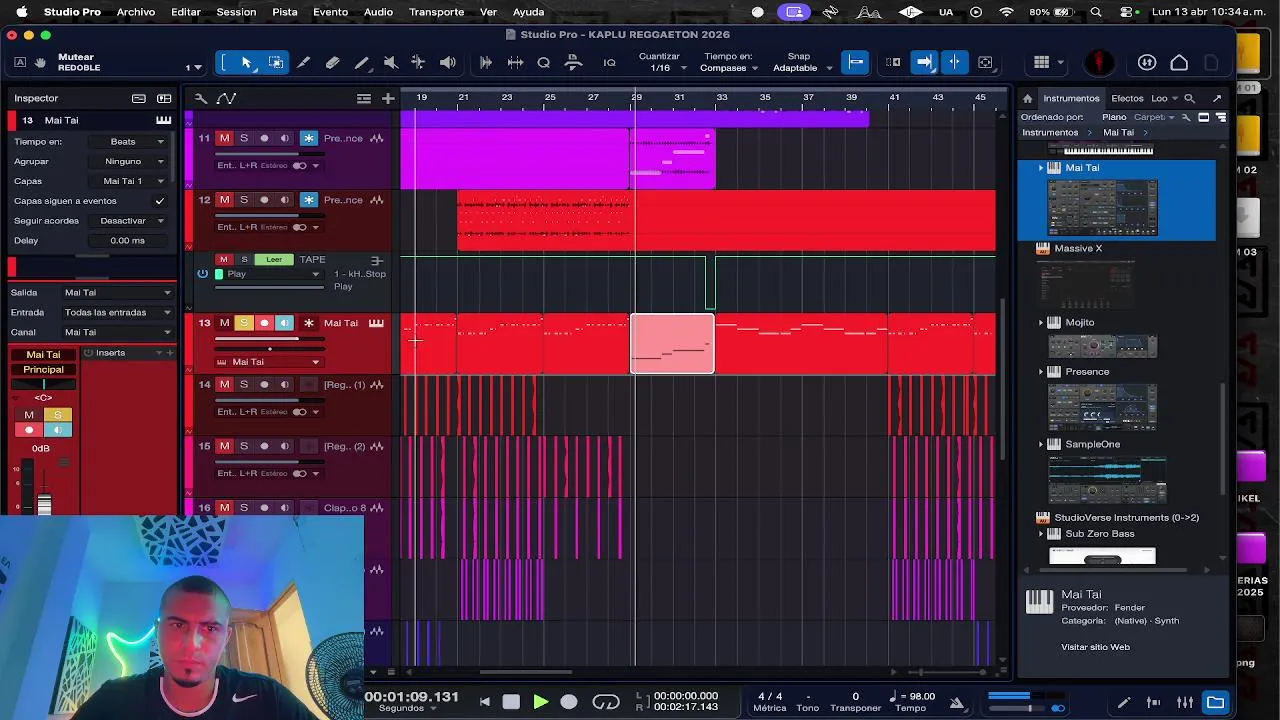The image size is (1280, 720).
Task: Click the metronome icon in transport
Action: [957, 702]
